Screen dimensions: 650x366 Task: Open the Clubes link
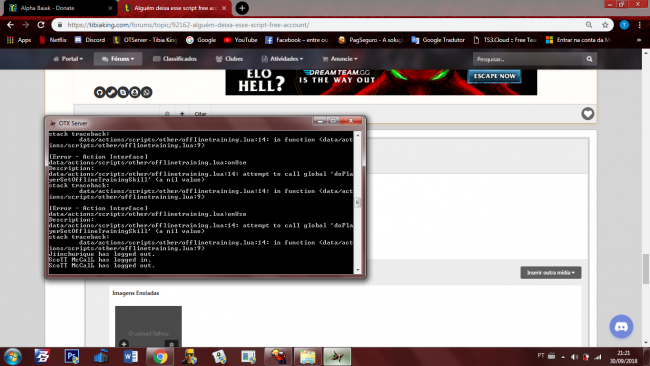coord(229,59)
